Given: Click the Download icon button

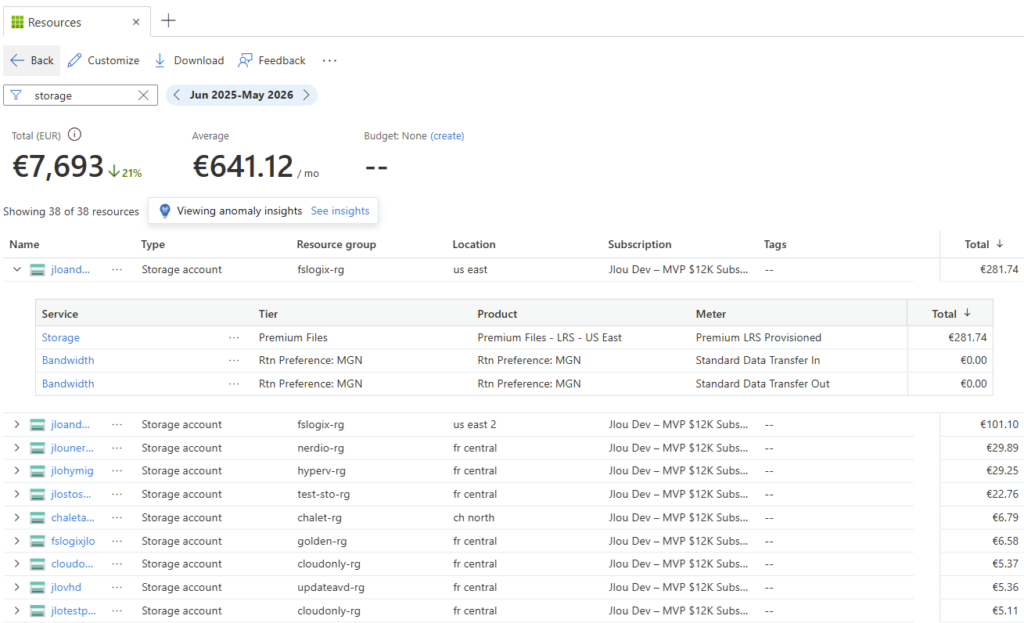Looking at the screenshot, I should 189,60.
